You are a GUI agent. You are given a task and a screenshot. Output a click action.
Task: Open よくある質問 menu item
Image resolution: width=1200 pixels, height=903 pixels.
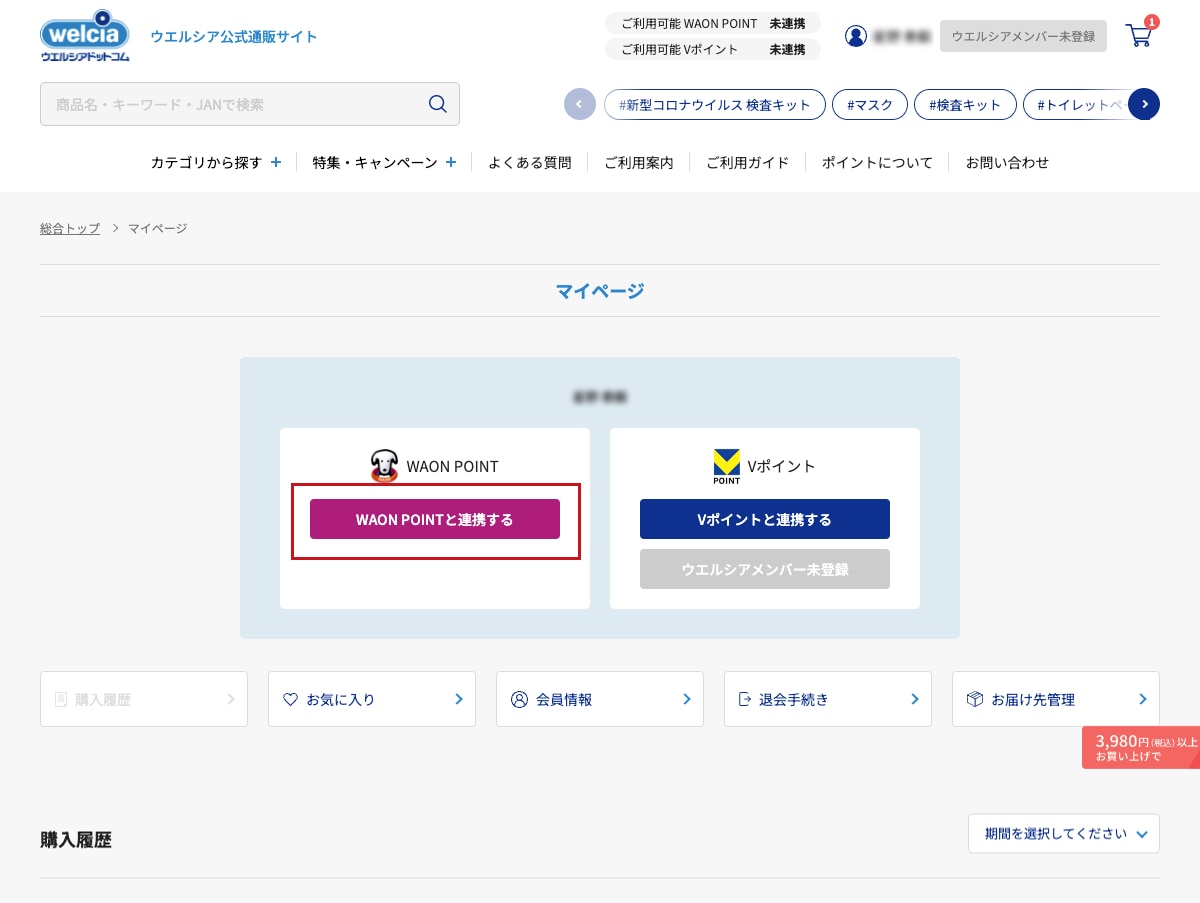(x=530, y=162)
